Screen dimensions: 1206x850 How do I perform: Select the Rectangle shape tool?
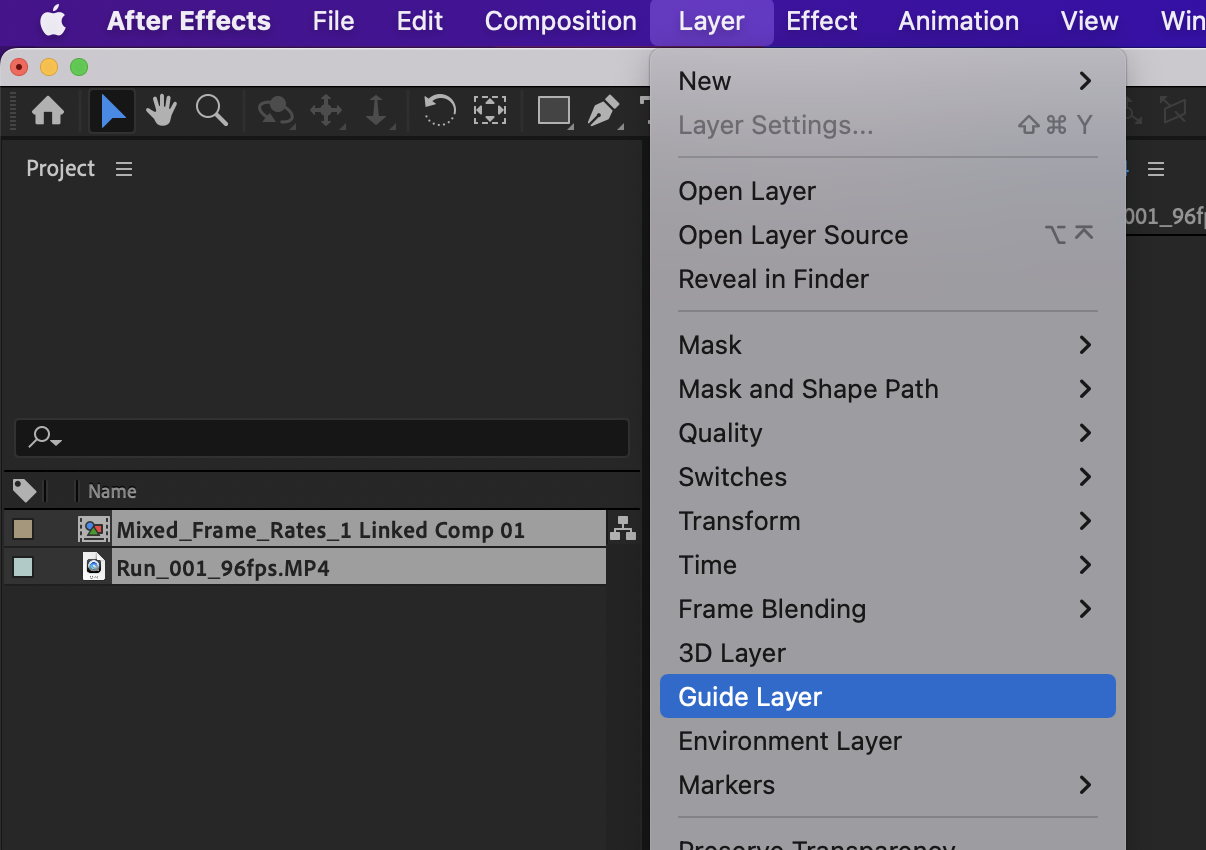(553, 111)
